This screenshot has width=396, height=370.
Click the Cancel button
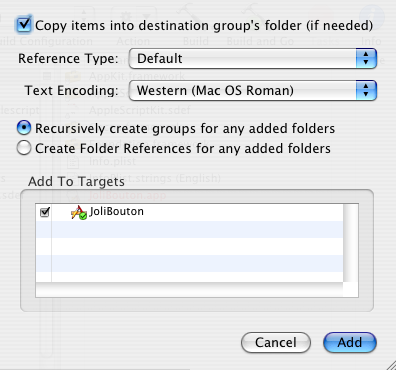(x=276, y=342)
